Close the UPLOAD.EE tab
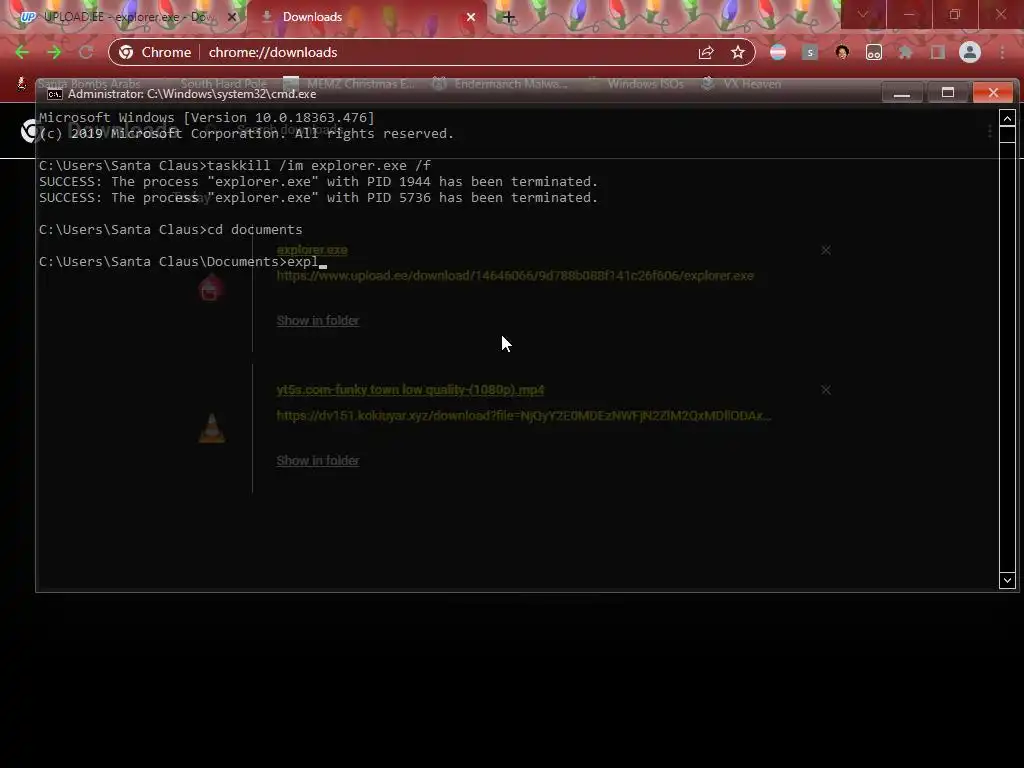This screenshot has height=768, width=1024. (232, 17)
